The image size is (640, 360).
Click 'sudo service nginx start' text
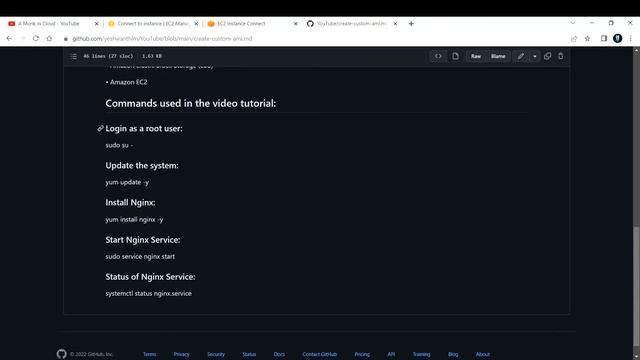point(140,257)
